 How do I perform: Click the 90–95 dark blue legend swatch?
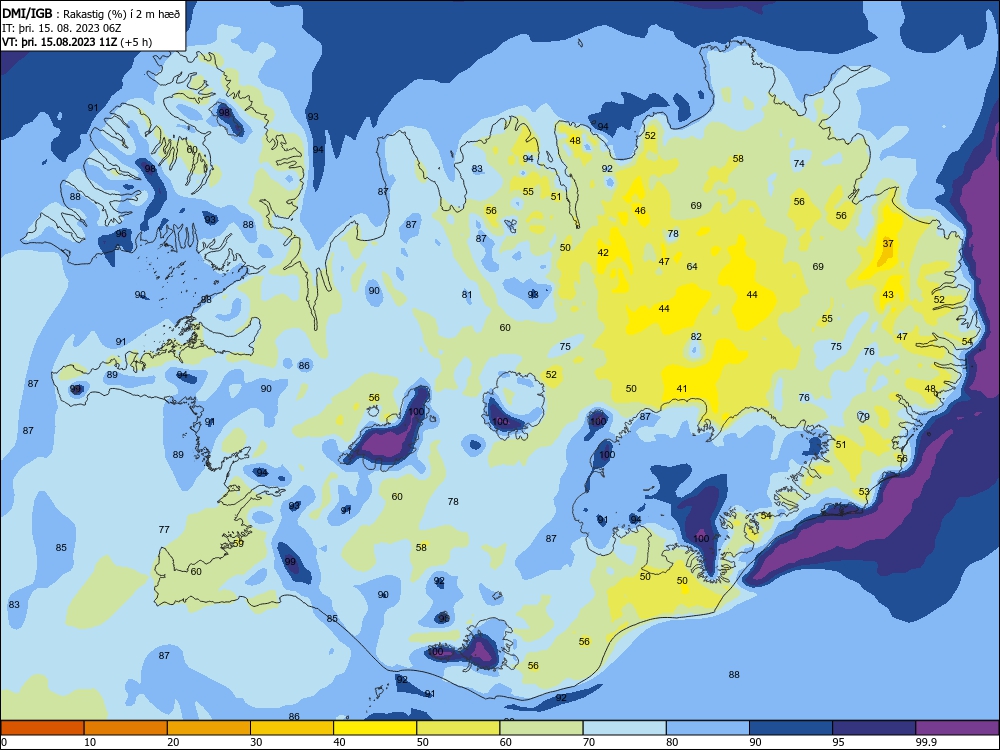[x=791, y=728]
